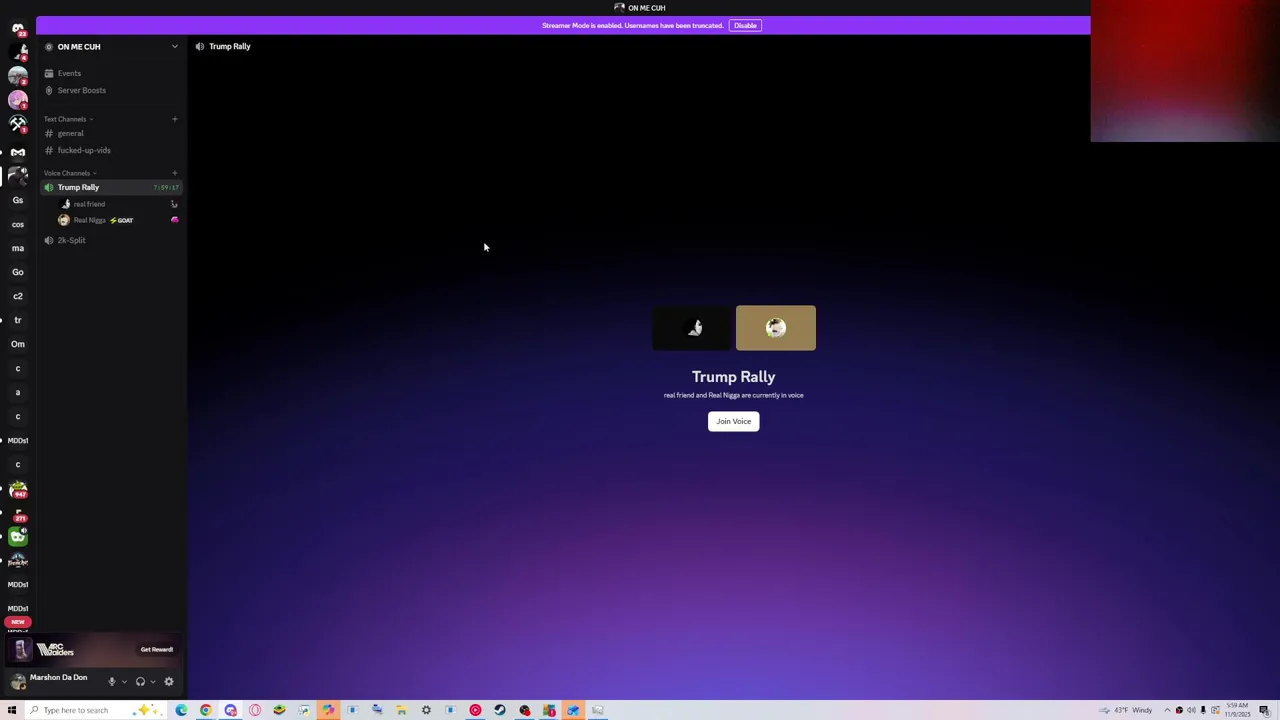Open the server icon with 2 badge

(18, 76)
